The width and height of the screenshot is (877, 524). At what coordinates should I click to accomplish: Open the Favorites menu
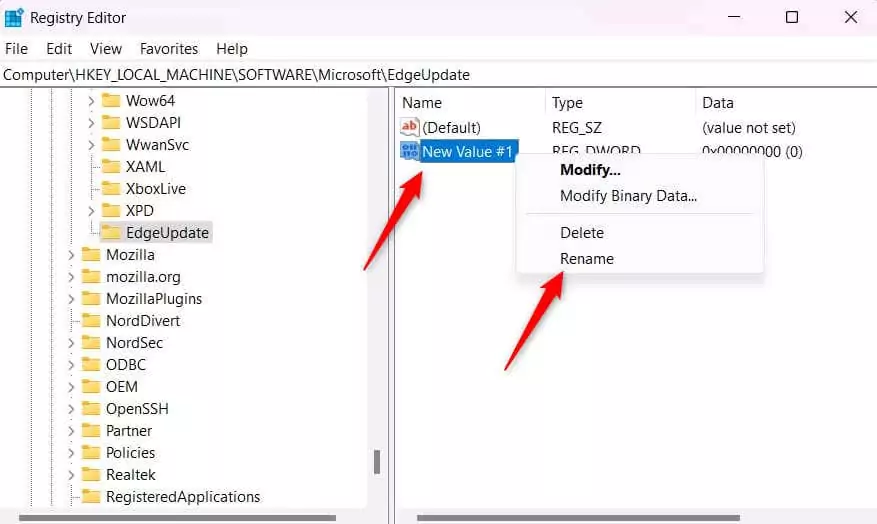(169, 48)
